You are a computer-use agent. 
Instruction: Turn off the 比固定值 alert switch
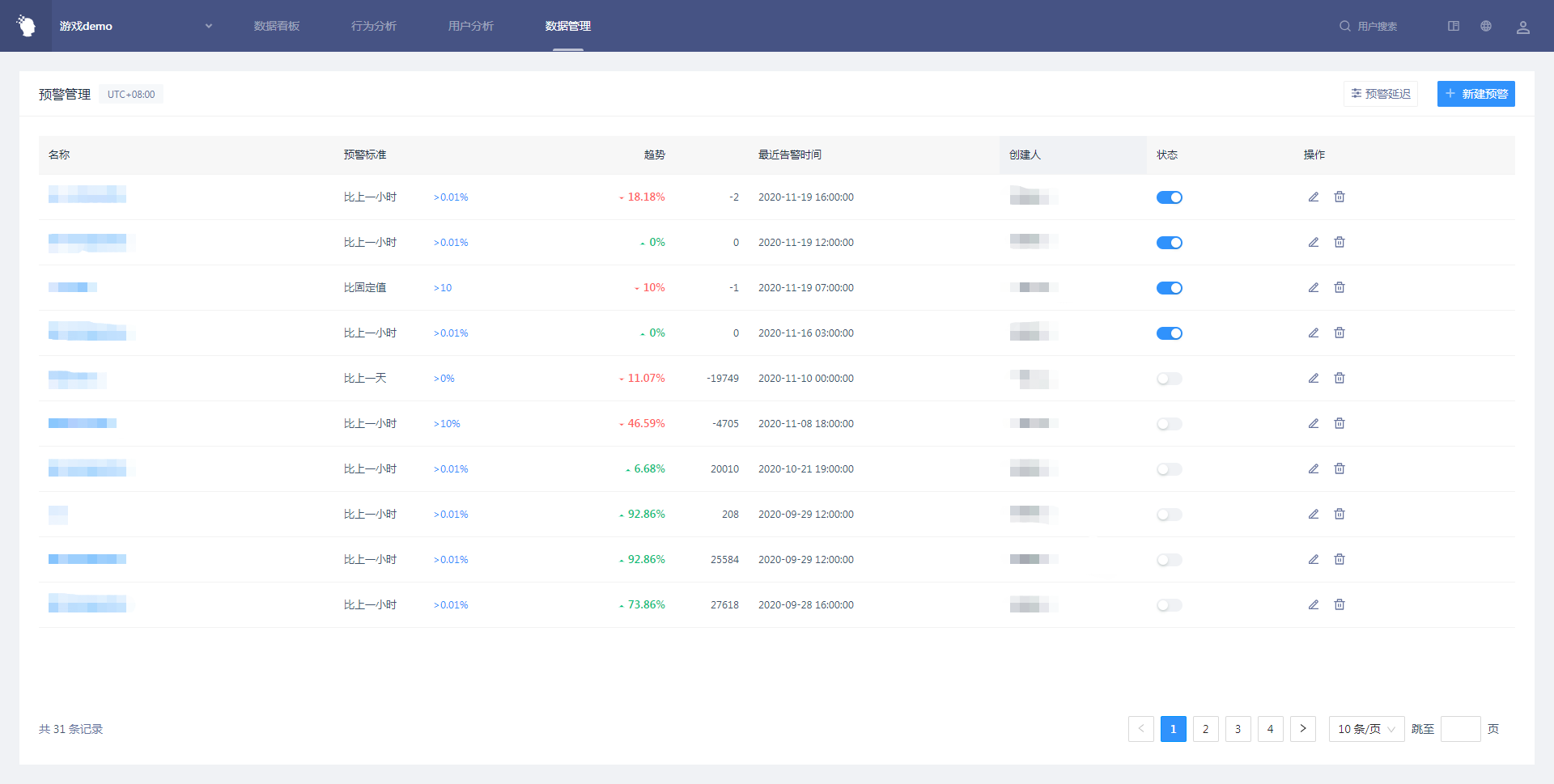(1169, 288)
